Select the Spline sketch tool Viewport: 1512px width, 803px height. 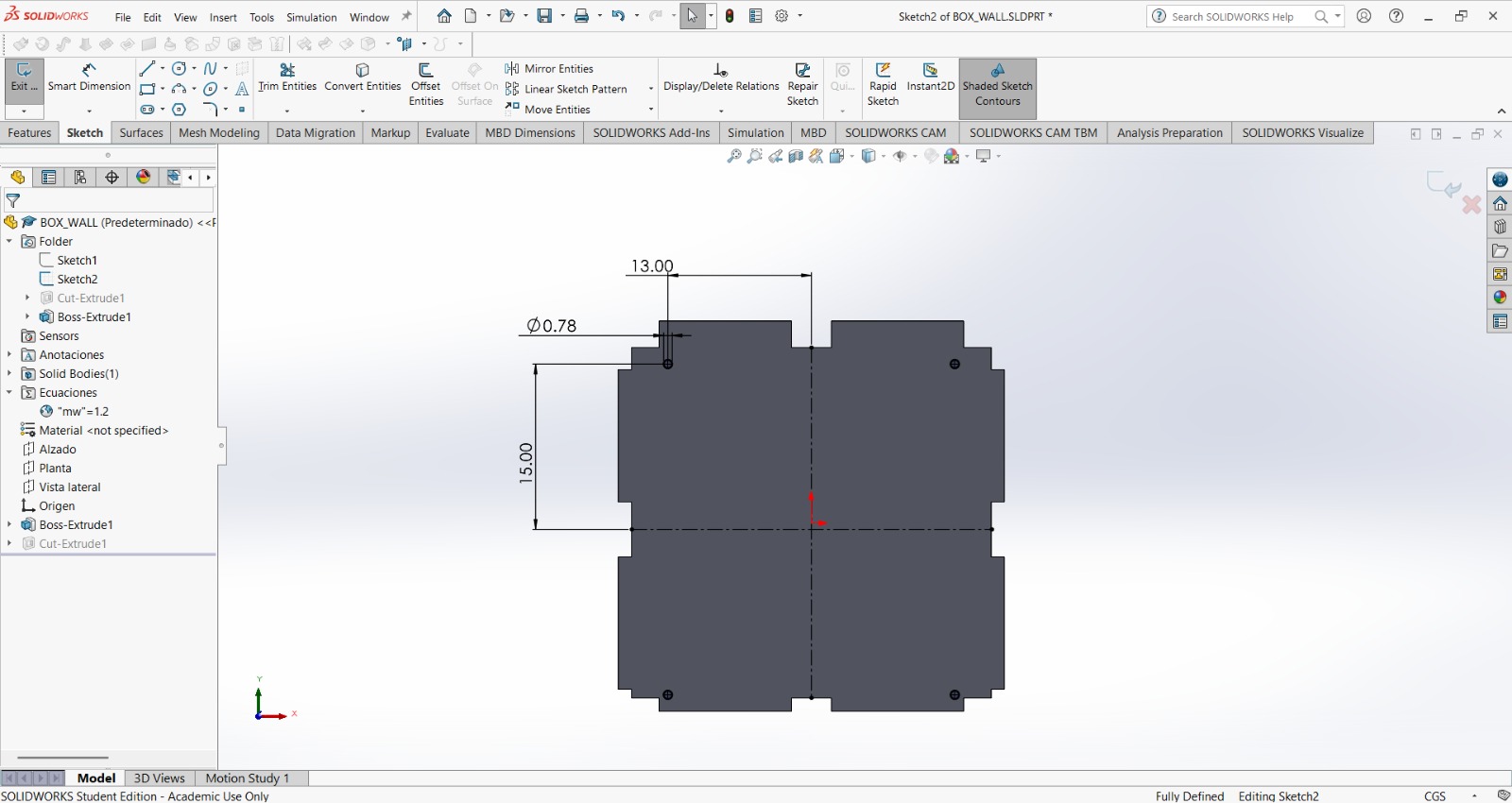211,68
